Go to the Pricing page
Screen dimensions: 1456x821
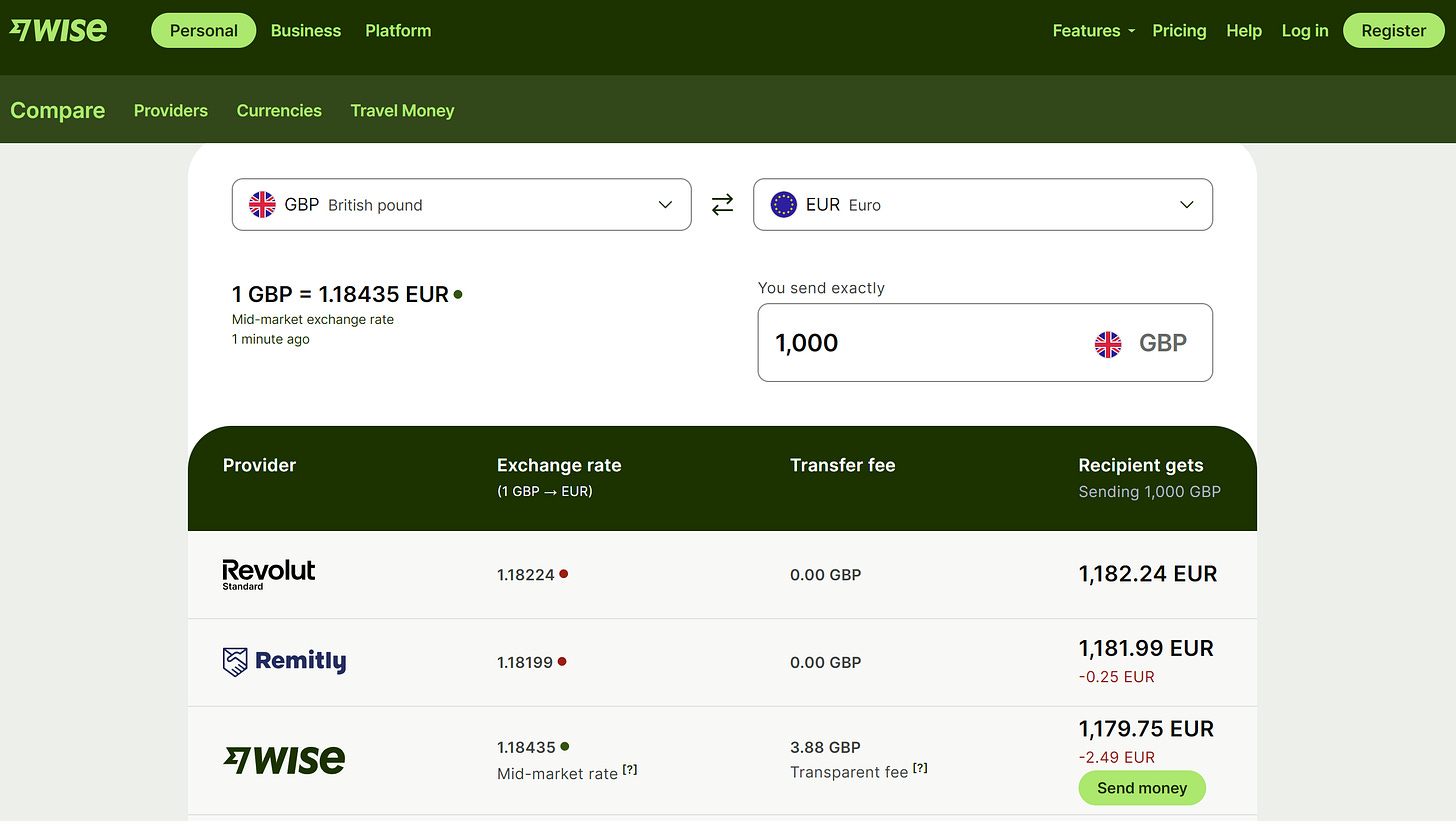(1179, 30)
